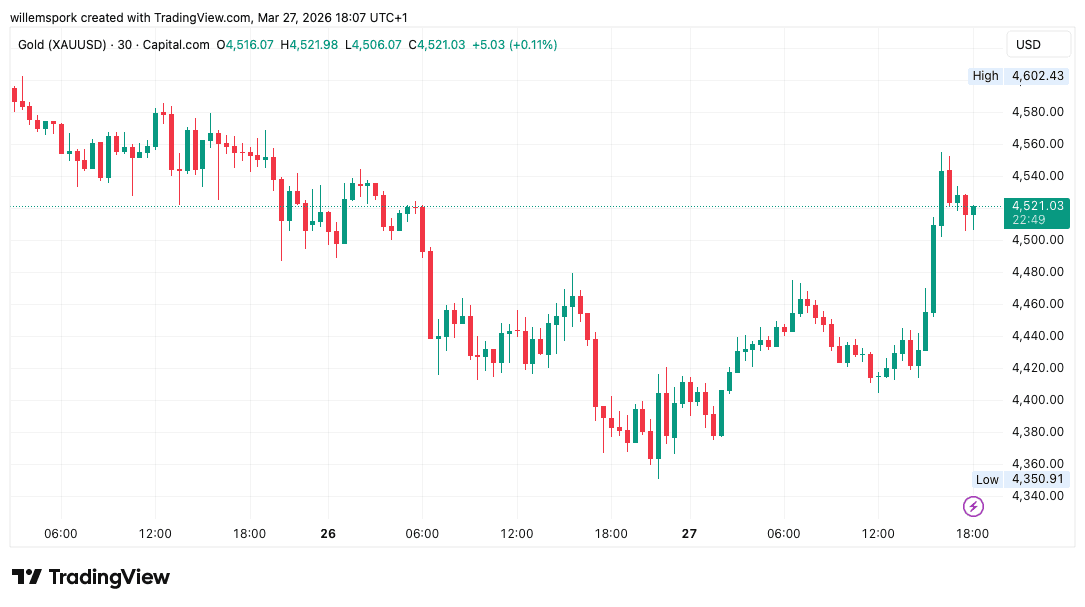Open the USD currency selector

[1028, 44]
